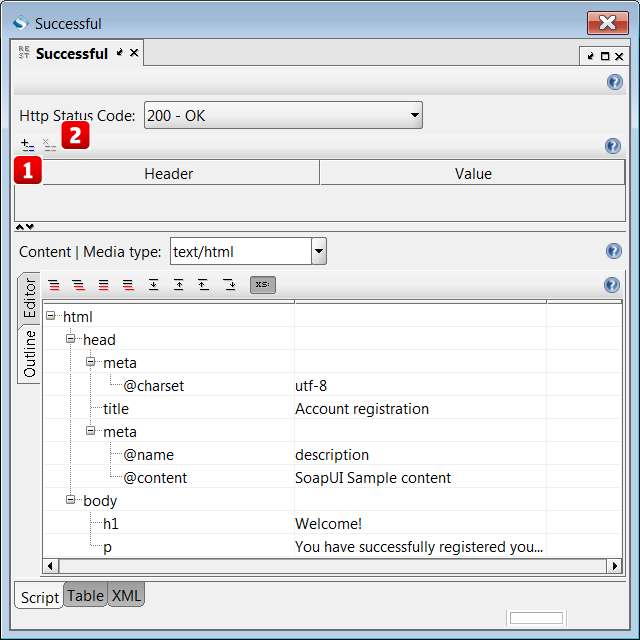Click the first red lines outline toolbar icon
The height and width of the screenshot is (640, 640).
click(x=54, y=284)
